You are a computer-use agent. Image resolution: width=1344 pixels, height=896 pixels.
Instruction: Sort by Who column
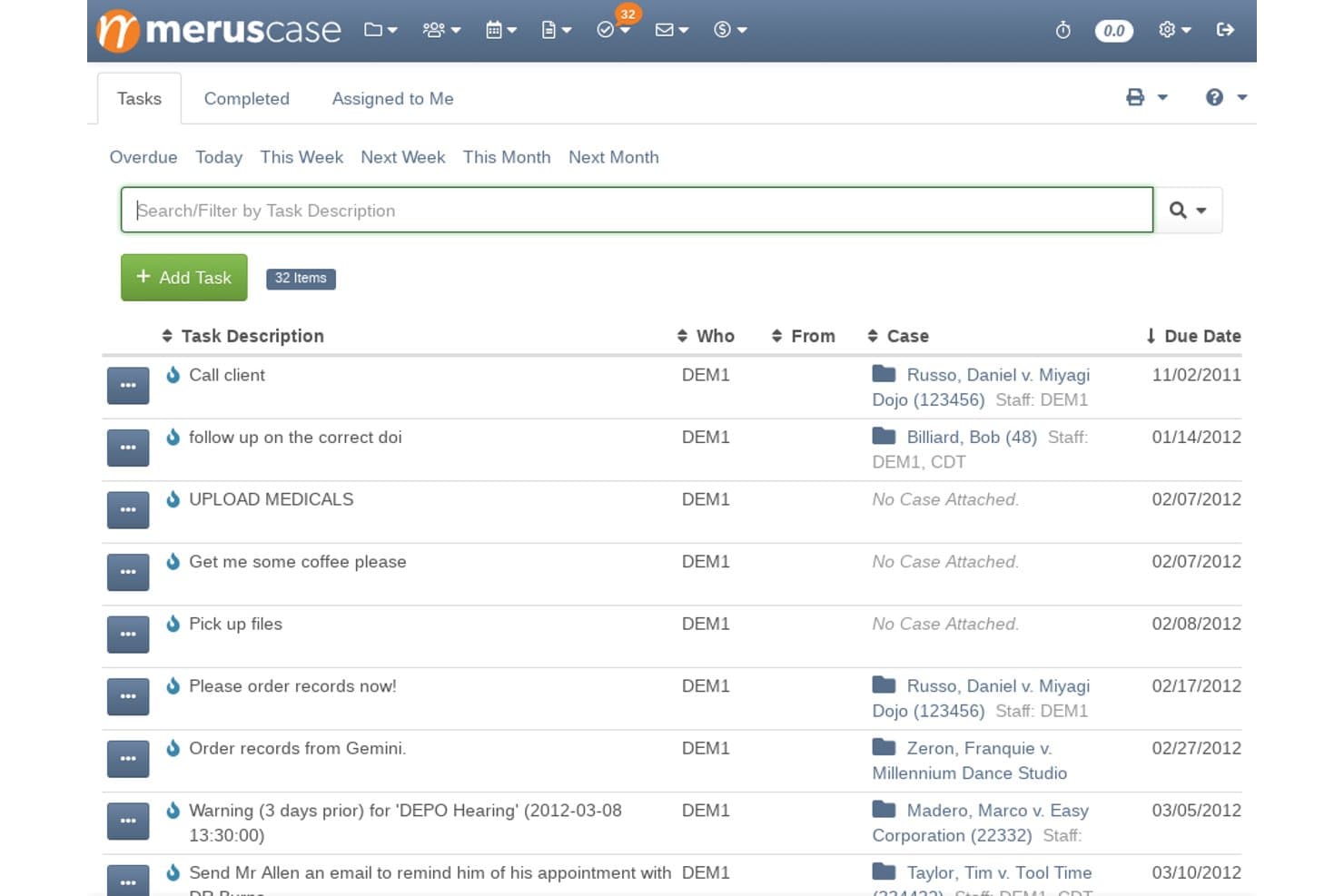706,336
